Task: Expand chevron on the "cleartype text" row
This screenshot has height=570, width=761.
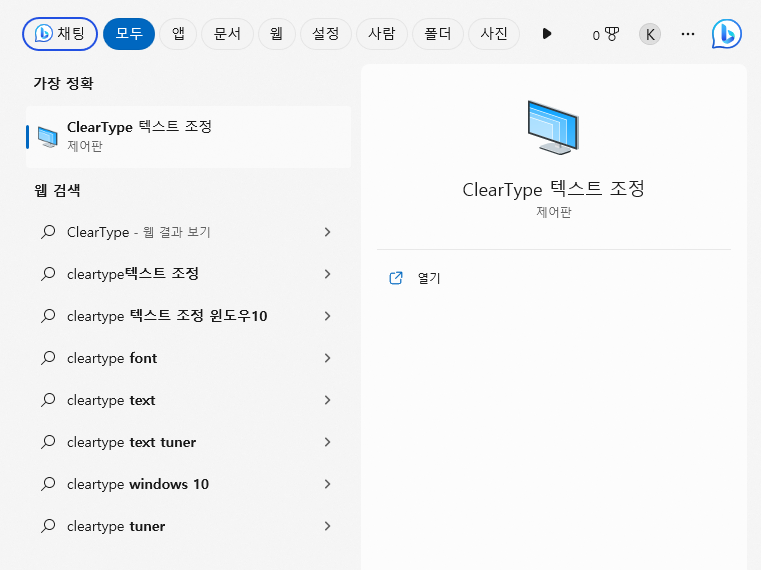Action: (328, 400)
